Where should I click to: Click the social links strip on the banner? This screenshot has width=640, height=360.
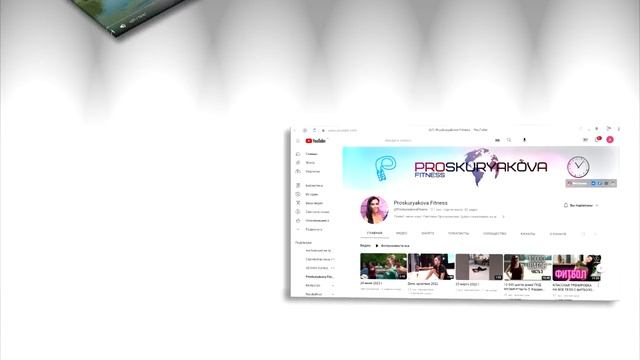pos(591,184)
